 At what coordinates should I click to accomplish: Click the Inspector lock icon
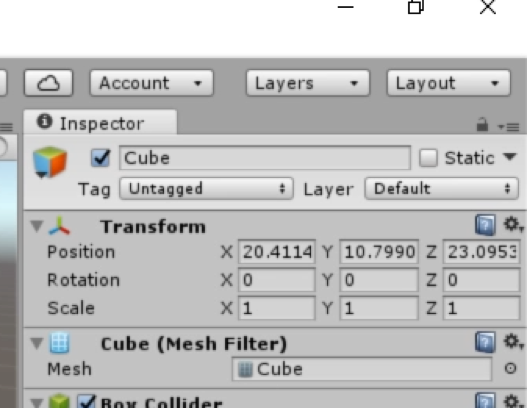[x=482, y=125]
